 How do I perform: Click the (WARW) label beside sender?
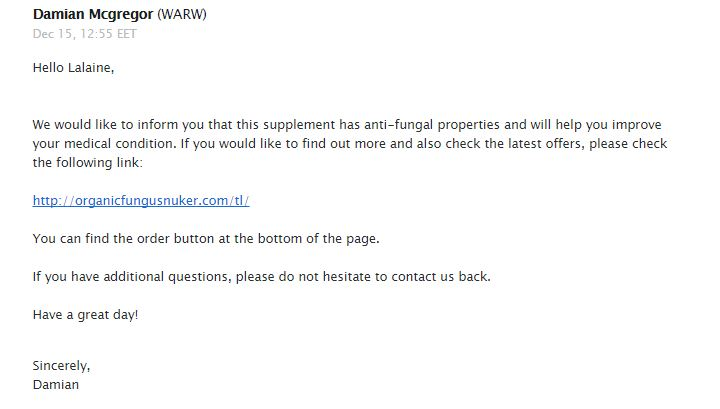click(182, 14)
